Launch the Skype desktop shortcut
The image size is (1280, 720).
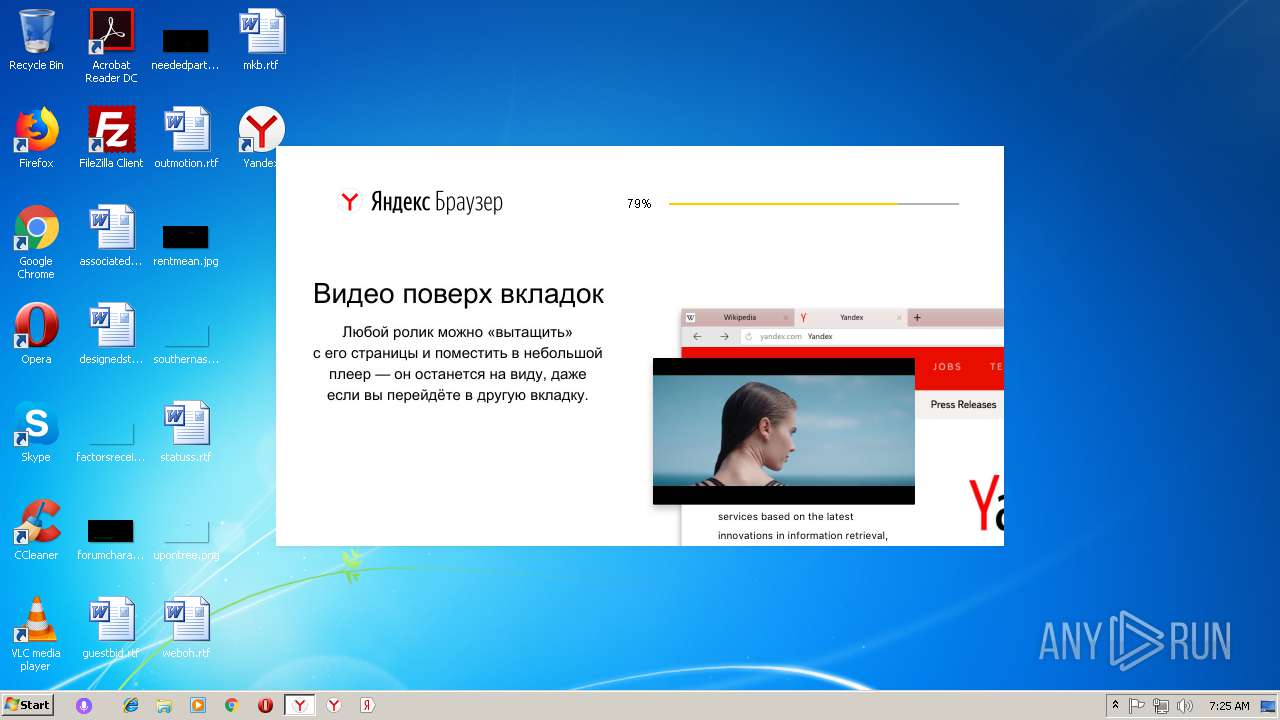click(36, 432)
